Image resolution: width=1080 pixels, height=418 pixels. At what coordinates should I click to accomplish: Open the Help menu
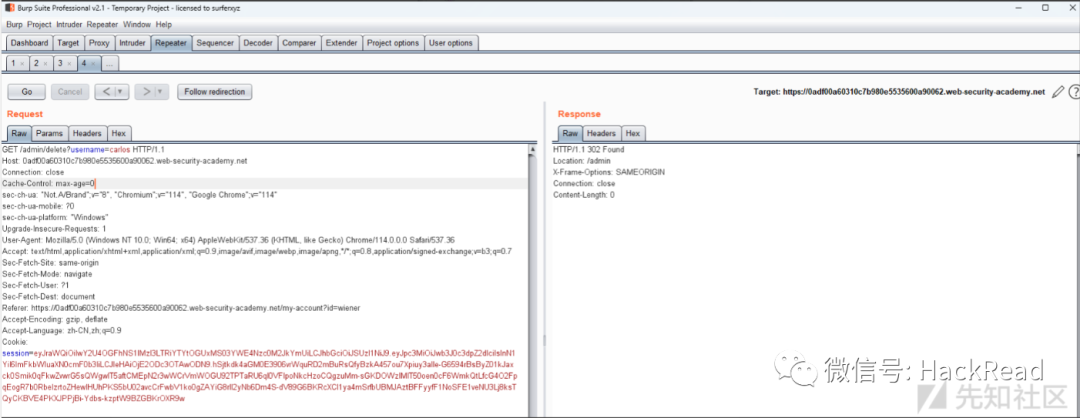pos(164,24)
